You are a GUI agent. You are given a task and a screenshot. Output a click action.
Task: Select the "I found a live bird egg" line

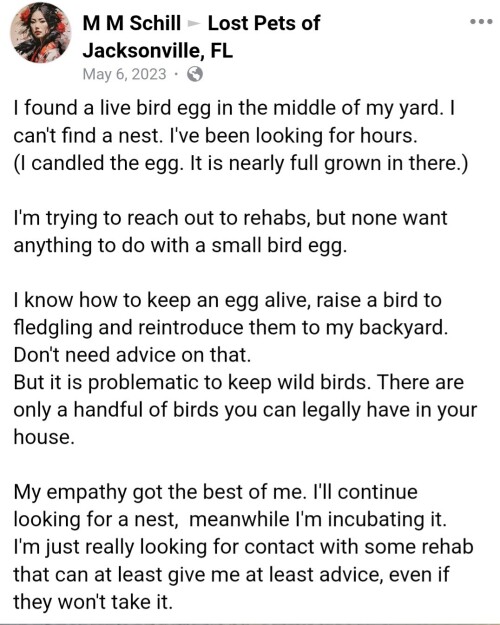pos(234,108)
